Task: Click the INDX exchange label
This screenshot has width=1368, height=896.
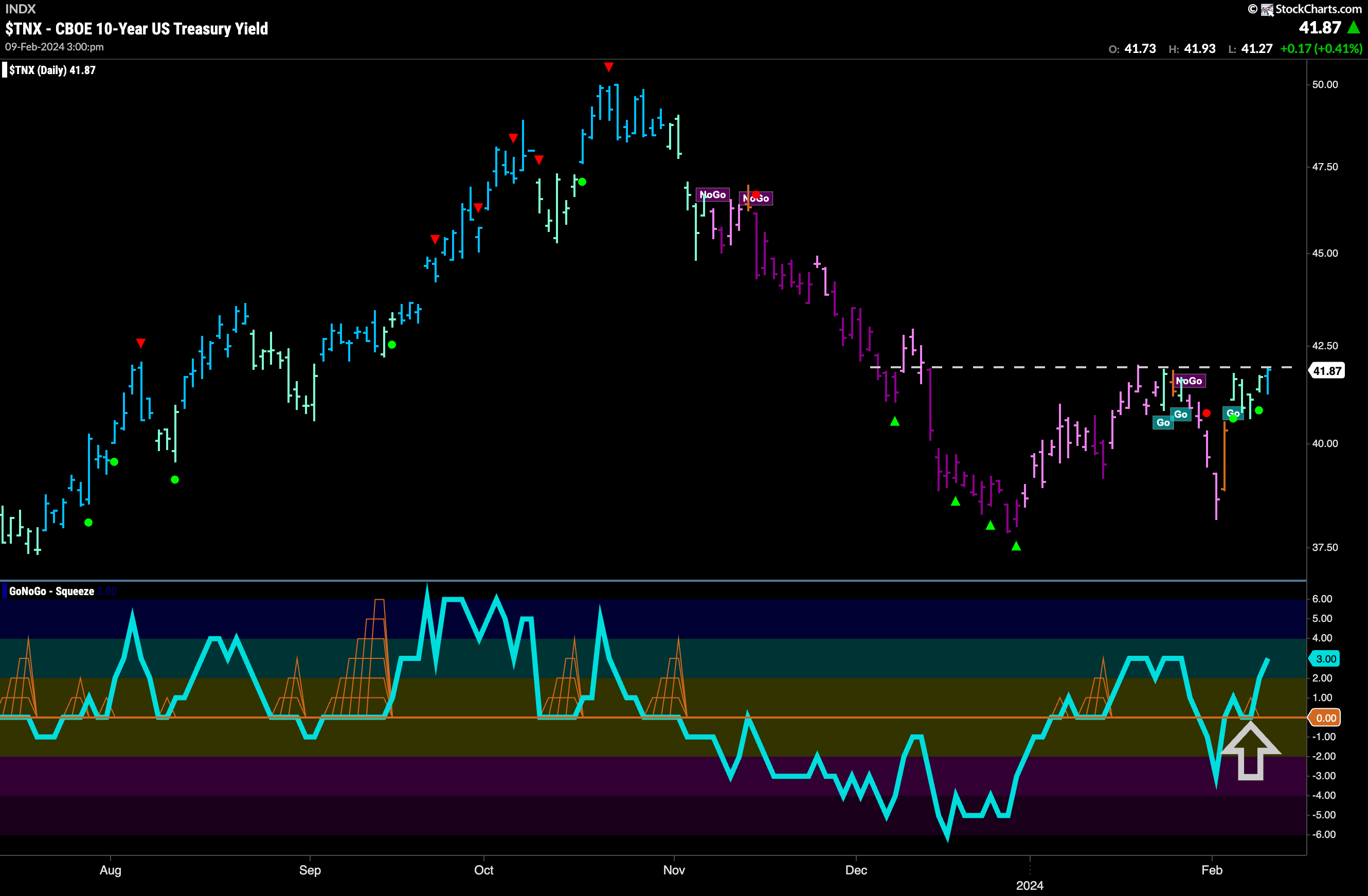Action: [x=21, y=9]
